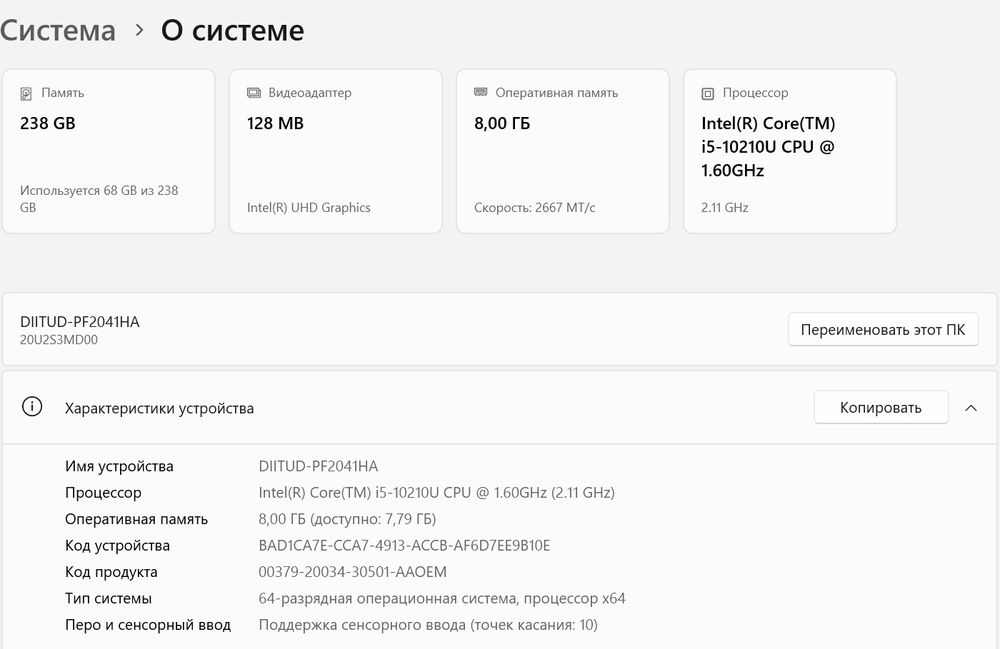Click the info icon beside Характеристики устройства

coord(33,407)
